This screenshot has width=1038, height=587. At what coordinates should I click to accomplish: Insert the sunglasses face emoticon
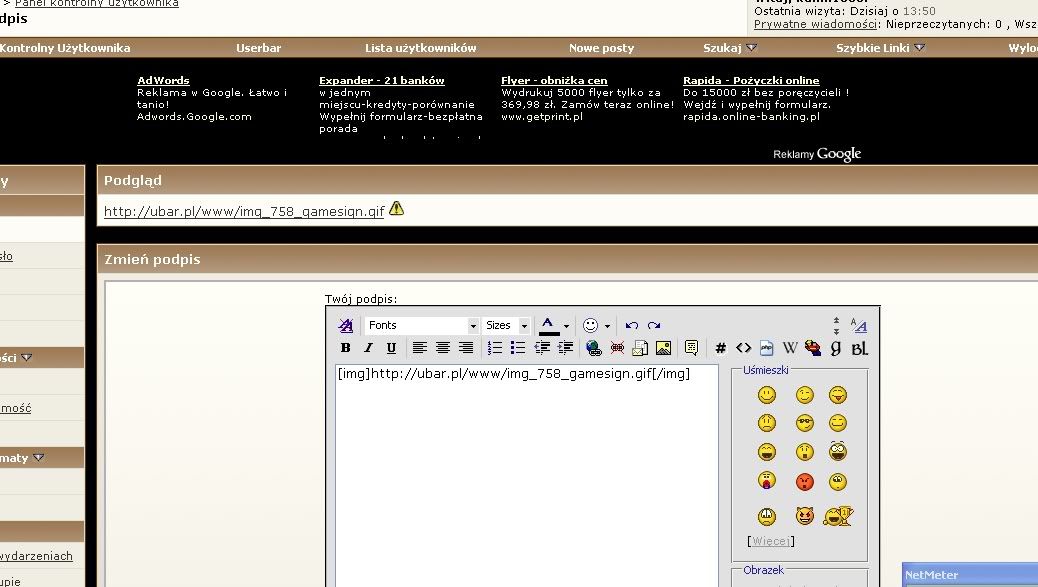click(804, 423)
